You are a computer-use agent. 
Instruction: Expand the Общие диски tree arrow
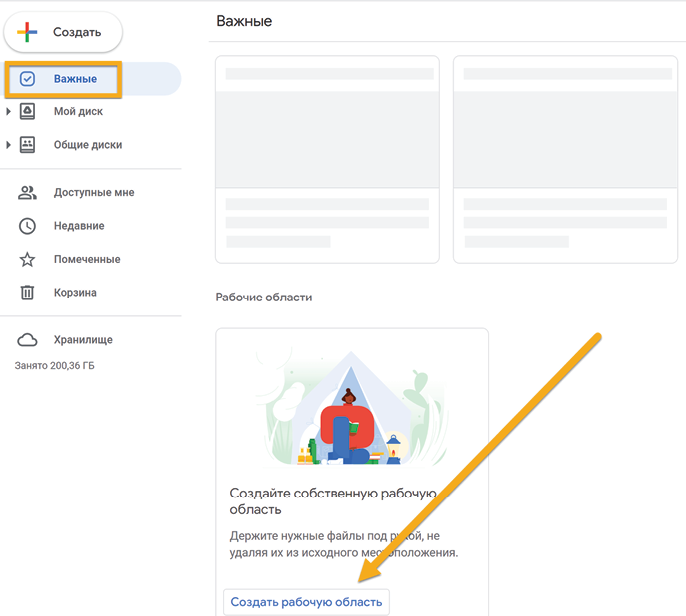[9, 145]
